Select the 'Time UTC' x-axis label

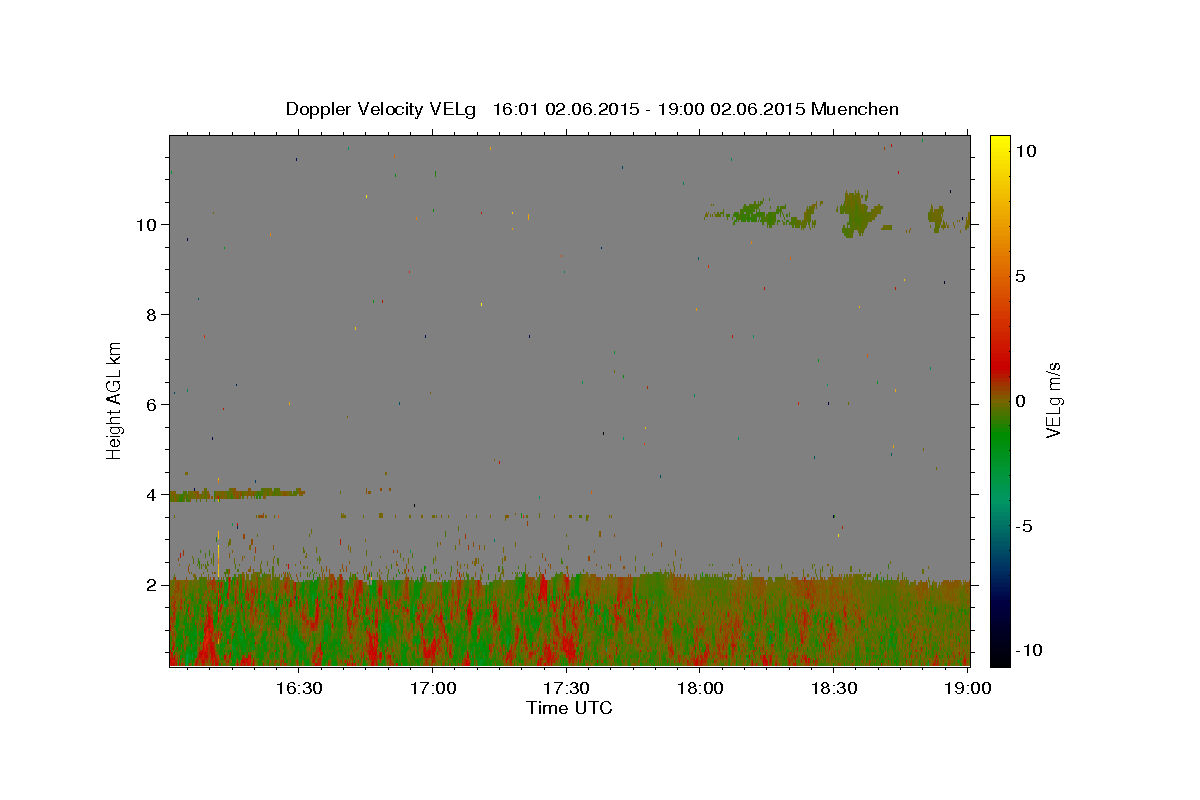569,708
